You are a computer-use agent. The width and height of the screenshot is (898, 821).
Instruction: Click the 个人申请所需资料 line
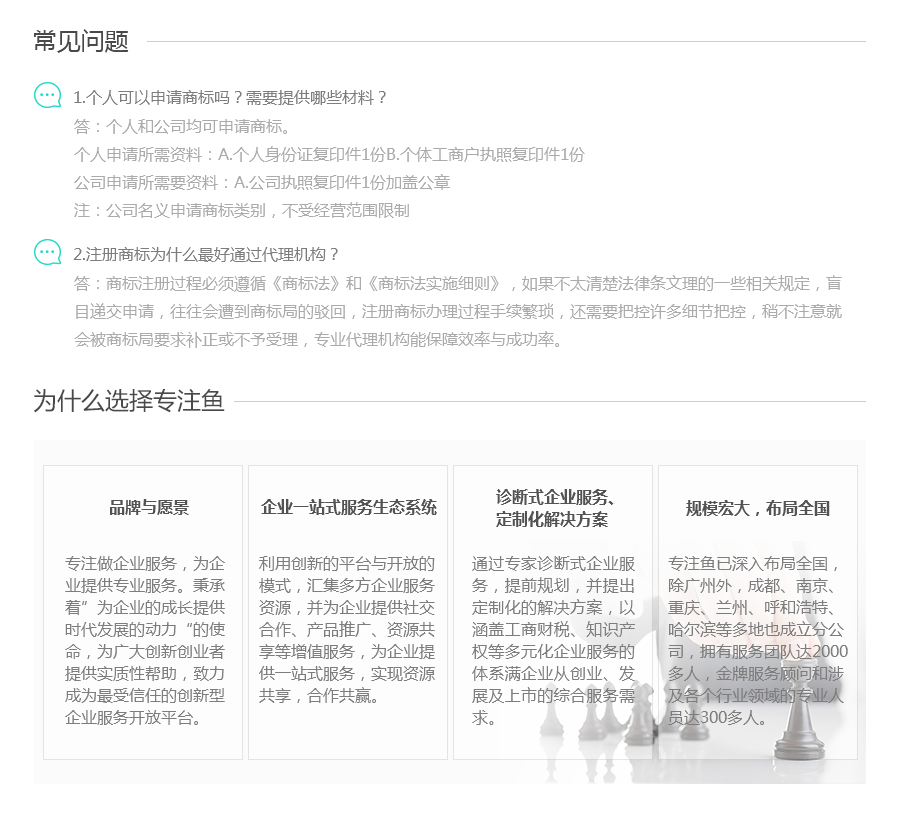[x=329, y=154]
